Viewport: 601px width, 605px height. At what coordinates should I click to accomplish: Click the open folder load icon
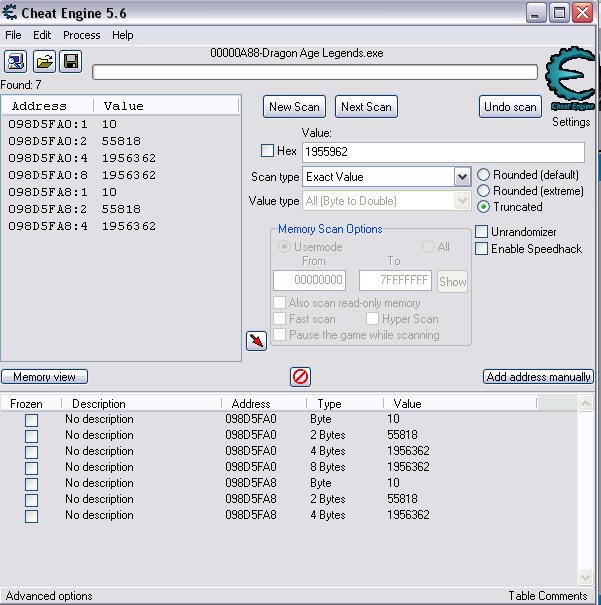click(44, 61)
